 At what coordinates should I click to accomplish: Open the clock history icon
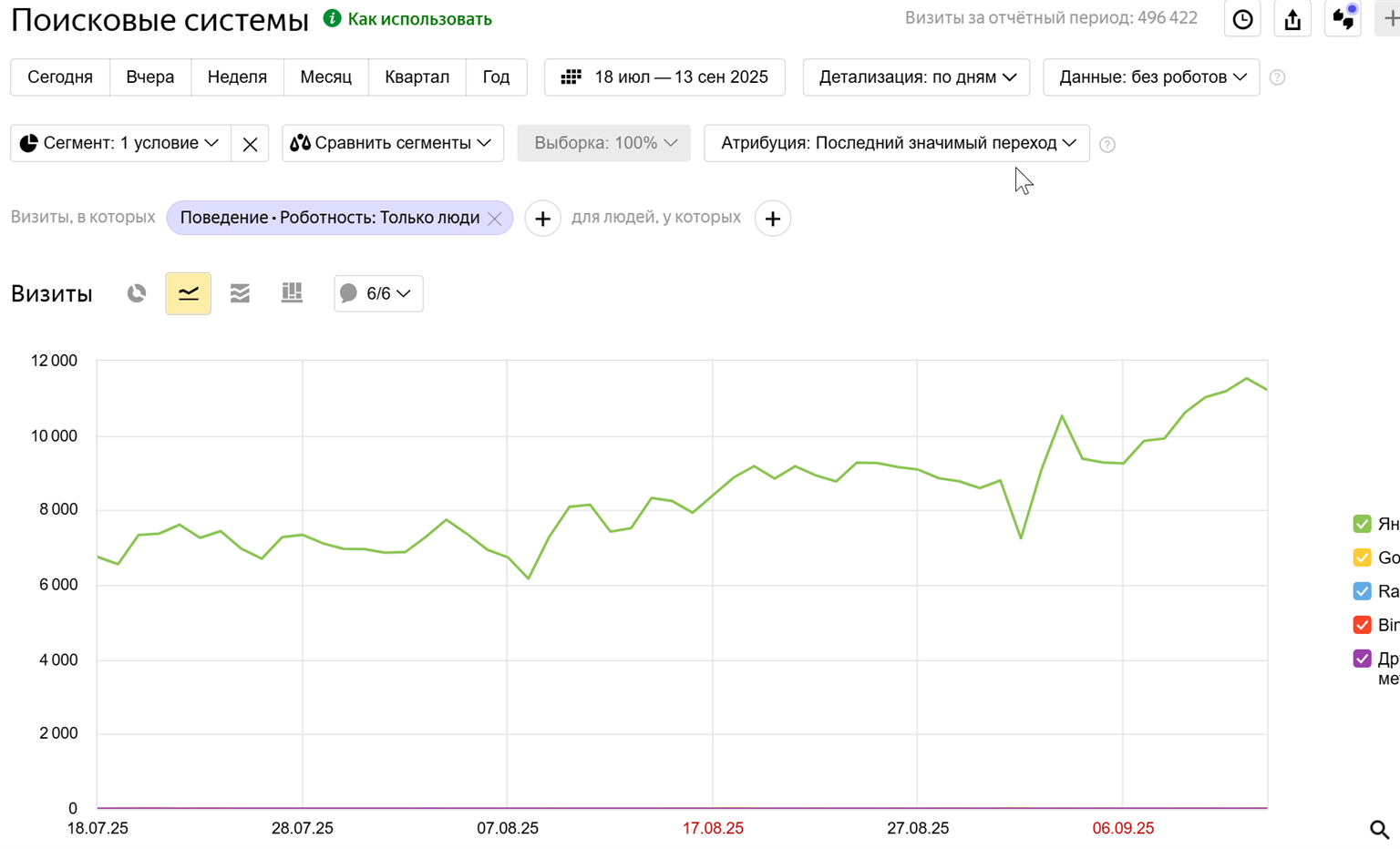[1242, 19]
